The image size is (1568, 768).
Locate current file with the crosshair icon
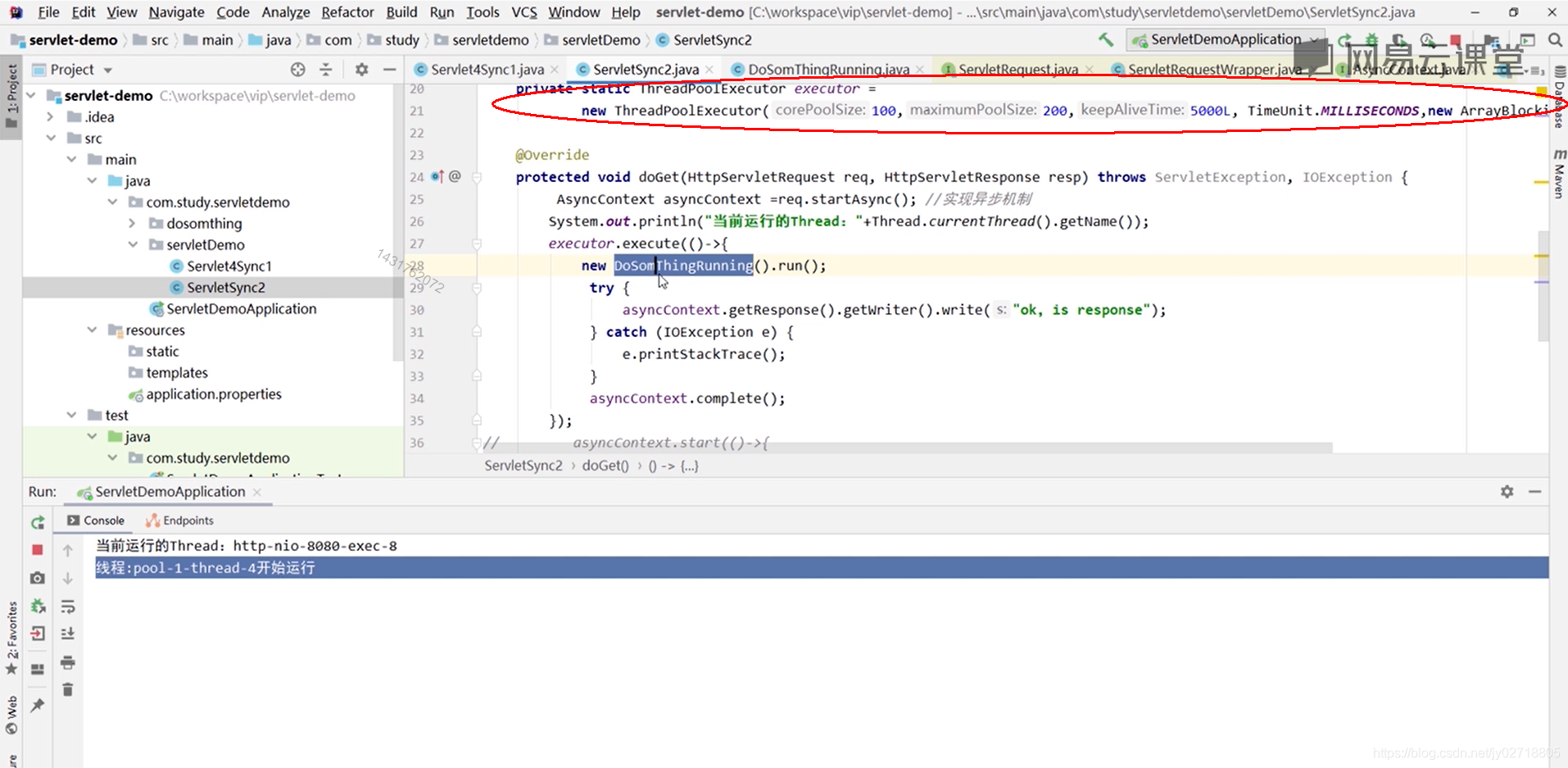click(298, 70)
